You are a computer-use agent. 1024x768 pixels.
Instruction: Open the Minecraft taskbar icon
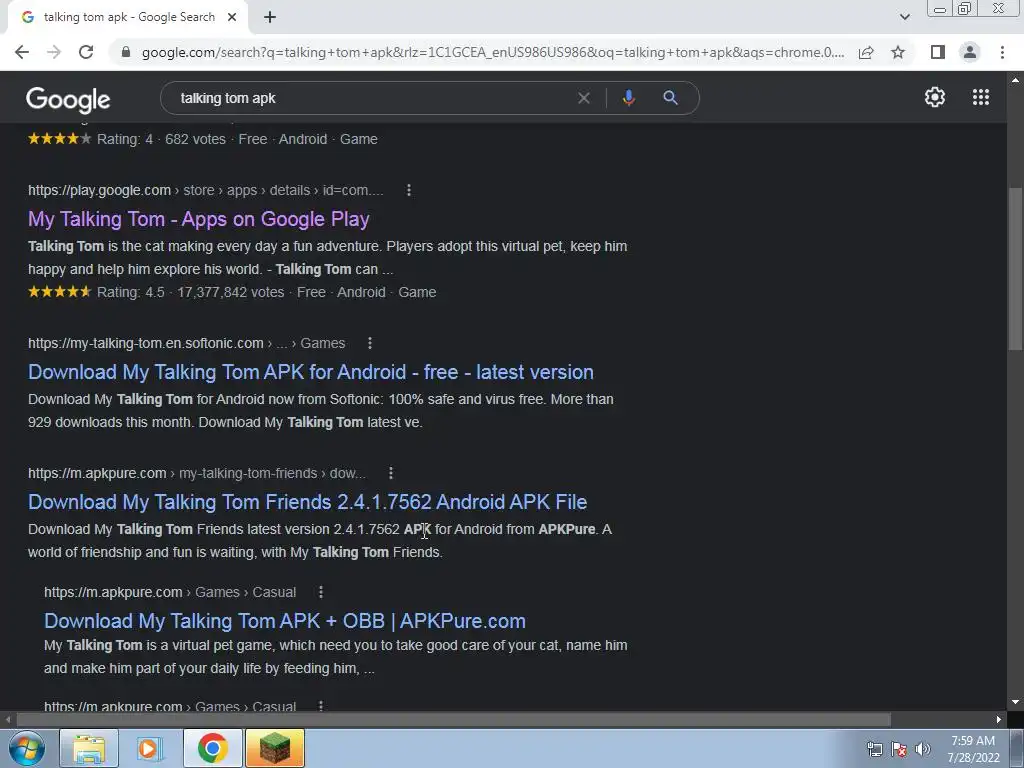[x=275, y=748]
